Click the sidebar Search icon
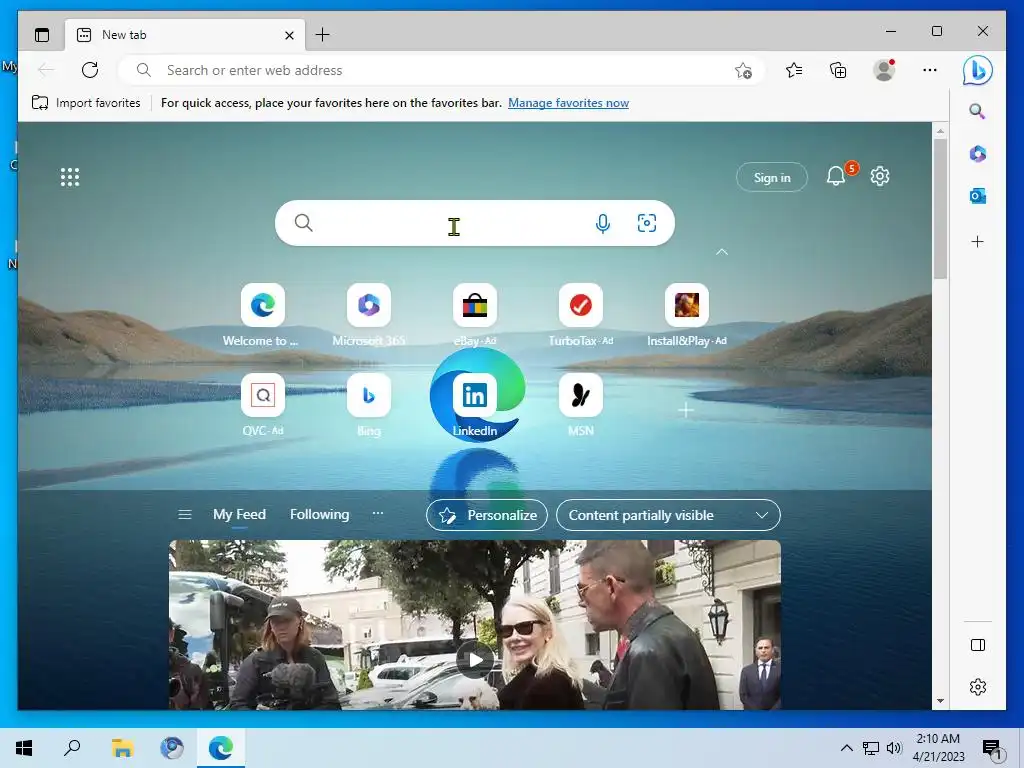 click(977, 111)
